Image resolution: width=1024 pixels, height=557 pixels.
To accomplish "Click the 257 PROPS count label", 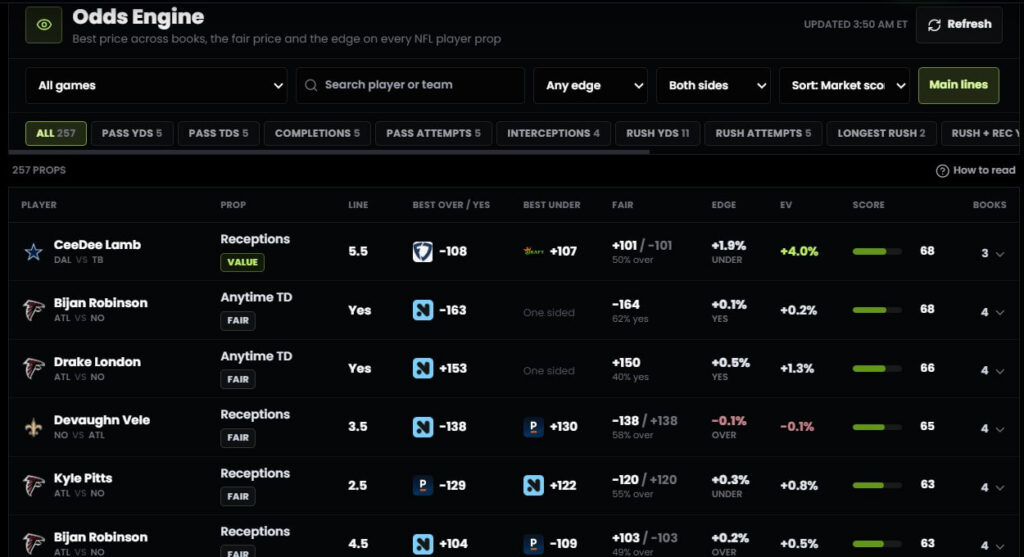I will (x=39, y=170).
